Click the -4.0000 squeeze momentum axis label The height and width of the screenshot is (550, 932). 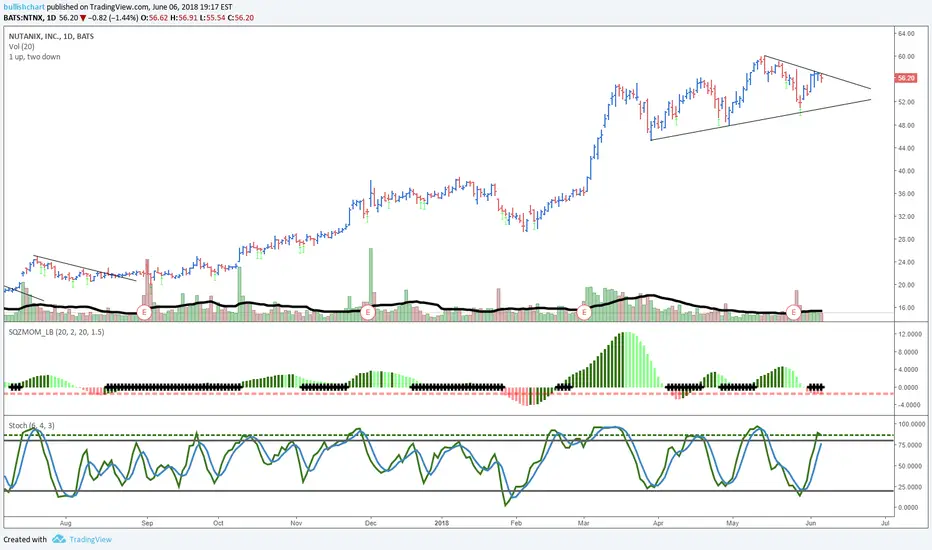tap(909, 405)
